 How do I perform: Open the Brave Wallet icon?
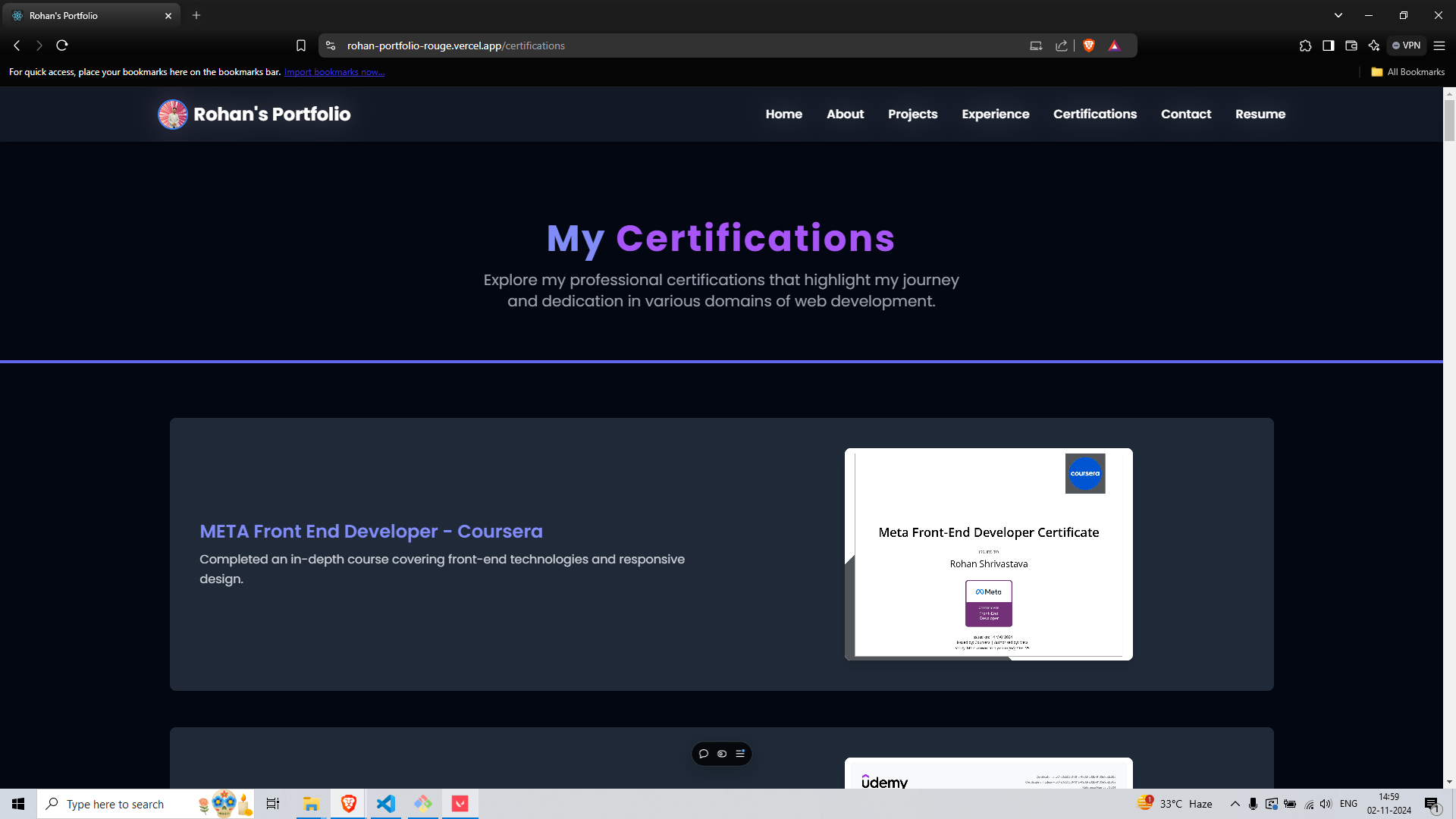click(1351, 45)
